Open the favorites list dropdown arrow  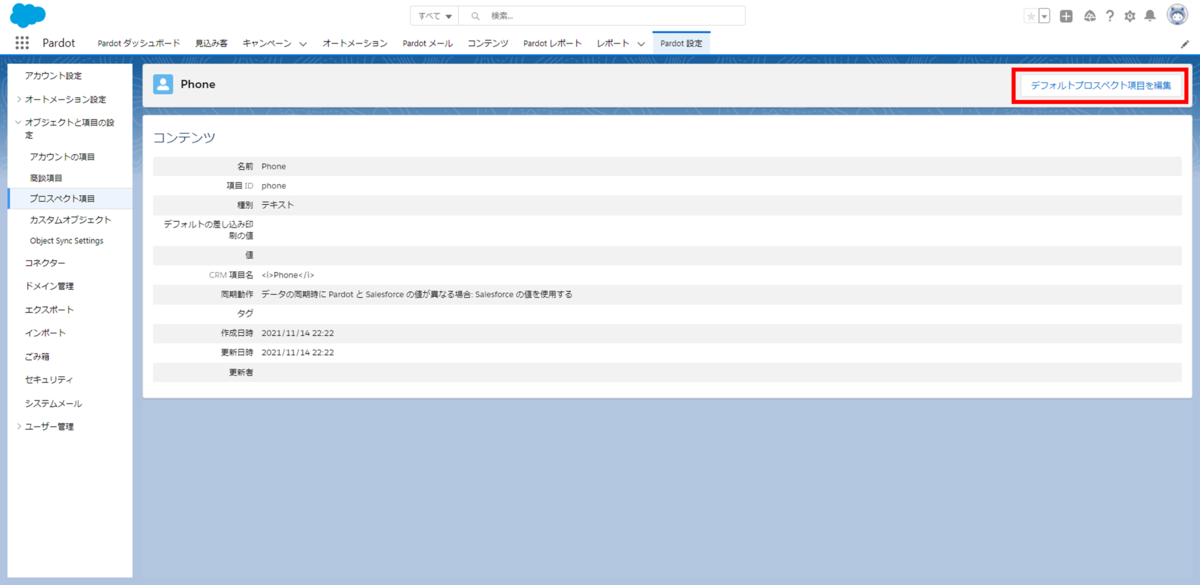1044,16
